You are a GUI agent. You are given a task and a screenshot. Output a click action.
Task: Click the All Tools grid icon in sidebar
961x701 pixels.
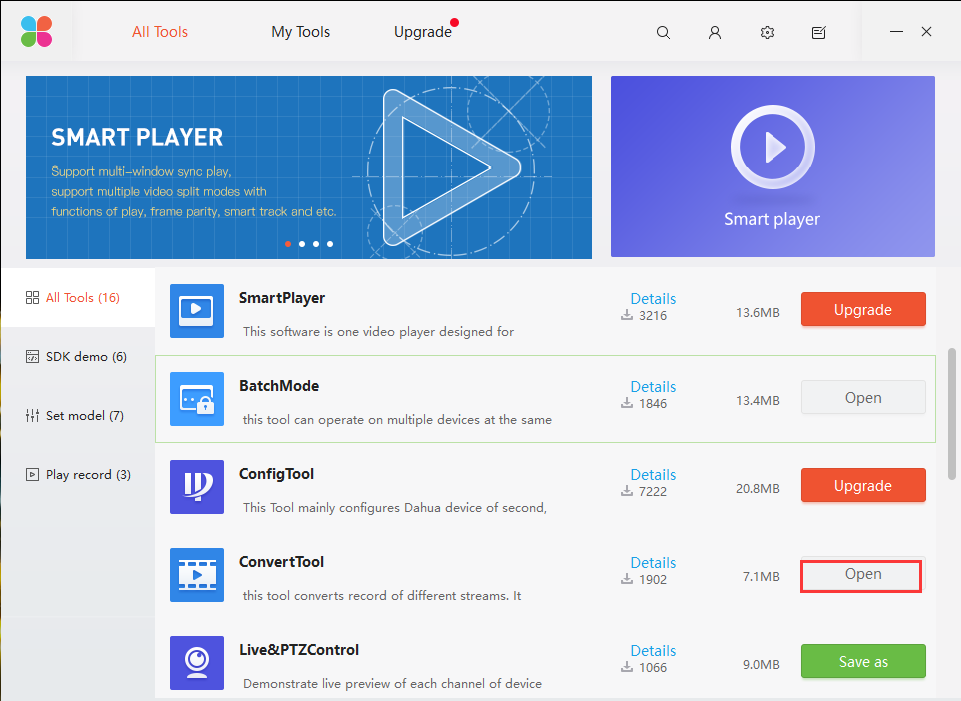coord(32,298)
